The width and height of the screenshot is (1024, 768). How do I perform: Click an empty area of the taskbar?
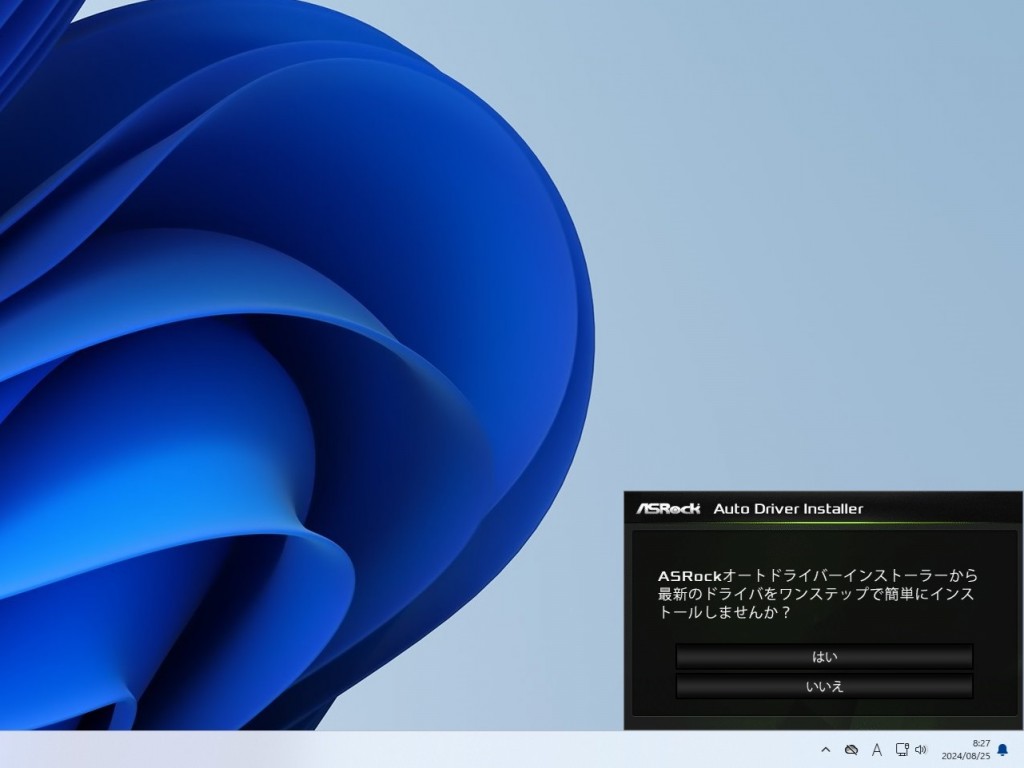point(400,749)
